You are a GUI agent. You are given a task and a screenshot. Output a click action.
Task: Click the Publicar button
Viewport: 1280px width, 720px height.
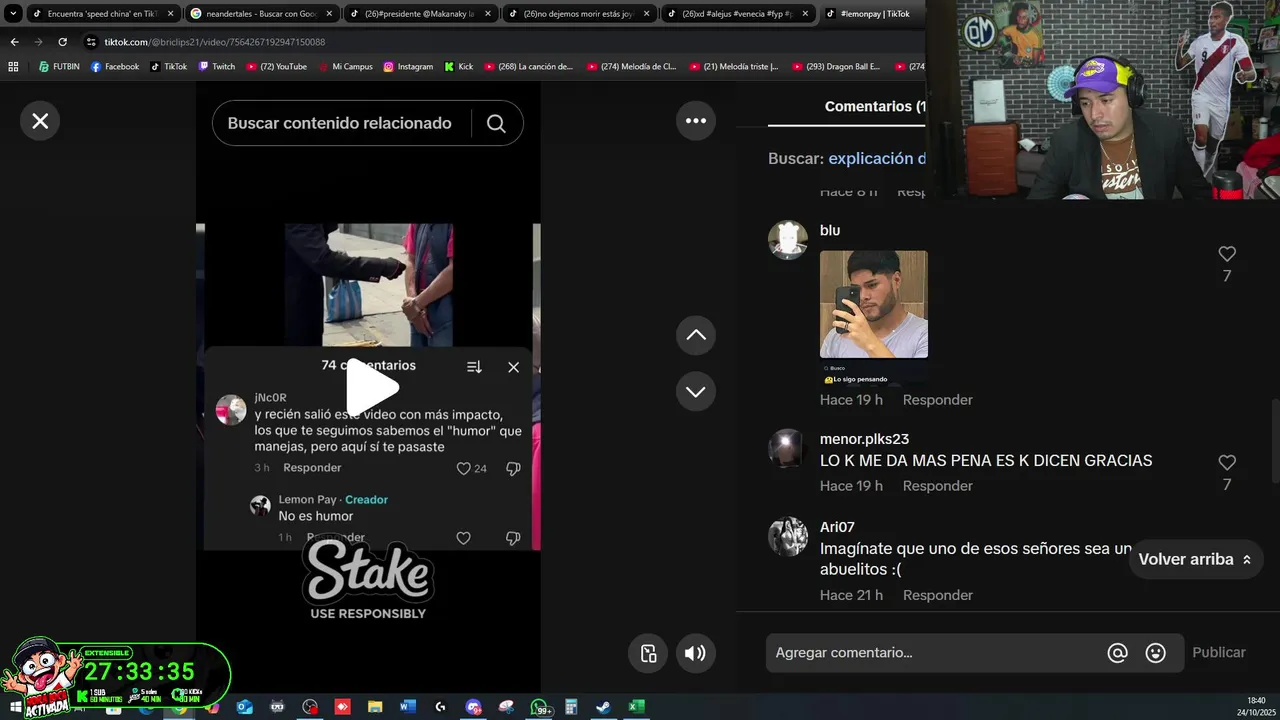point(1218,653)
